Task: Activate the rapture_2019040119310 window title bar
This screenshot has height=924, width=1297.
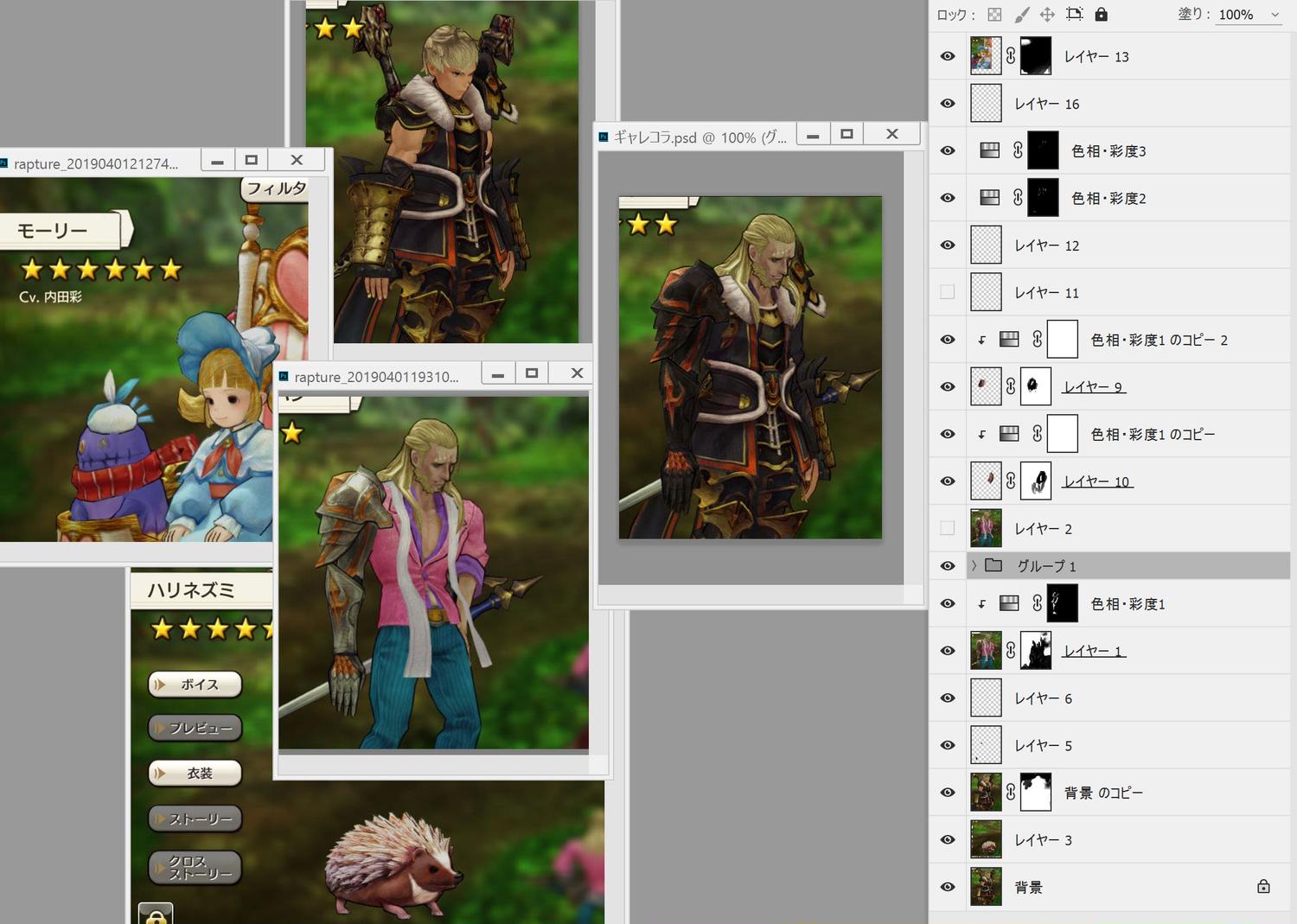Action: pyautogui.click(x=376, y=377)
